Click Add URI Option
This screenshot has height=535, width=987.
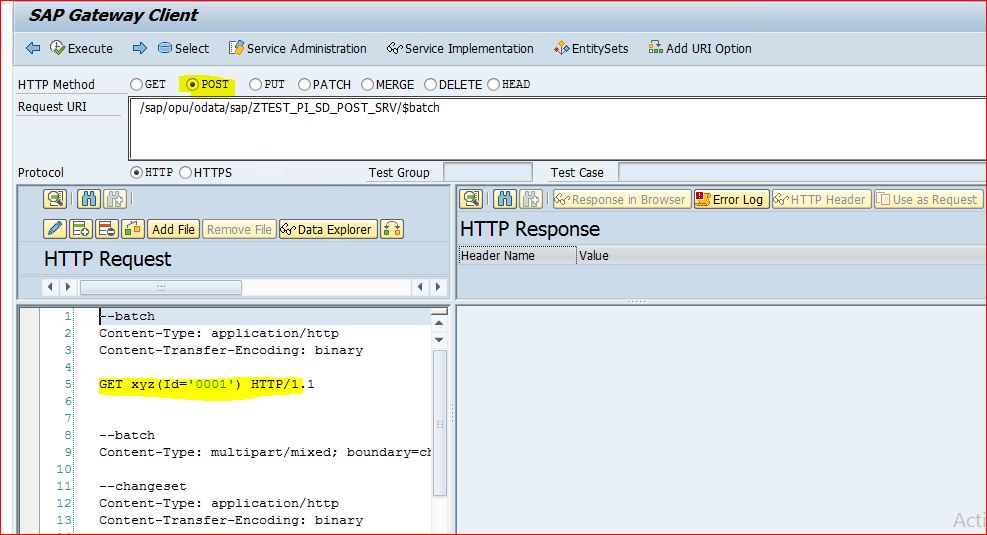(700, 48)
